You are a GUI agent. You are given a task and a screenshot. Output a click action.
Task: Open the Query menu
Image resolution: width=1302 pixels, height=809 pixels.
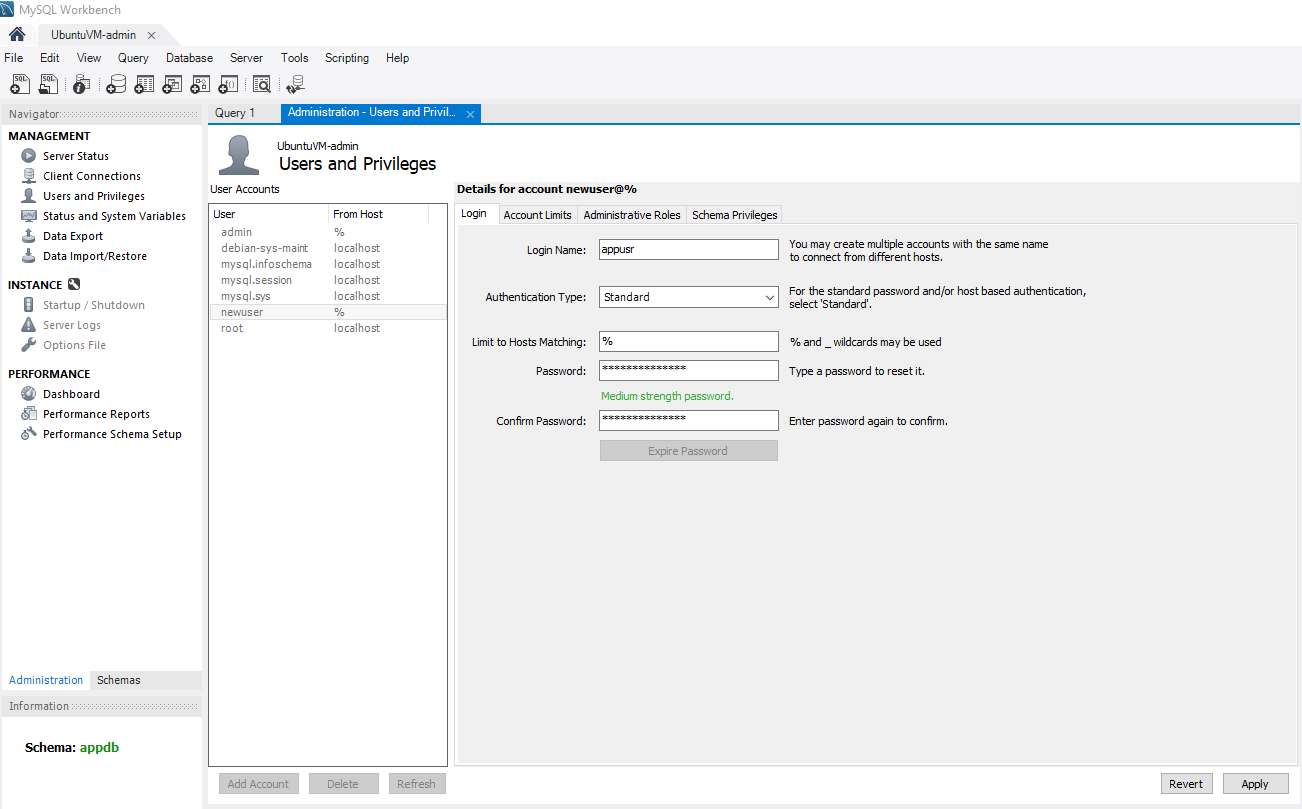pos(133,58)
